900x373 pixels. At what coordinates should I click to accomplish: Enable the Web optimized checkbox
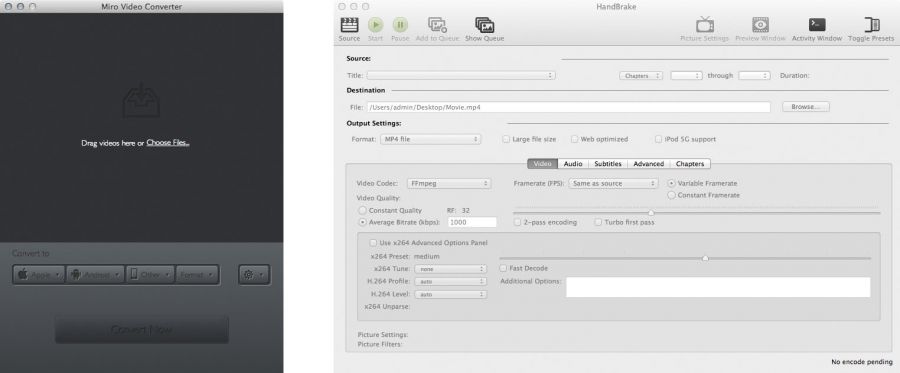click(575, 139)
